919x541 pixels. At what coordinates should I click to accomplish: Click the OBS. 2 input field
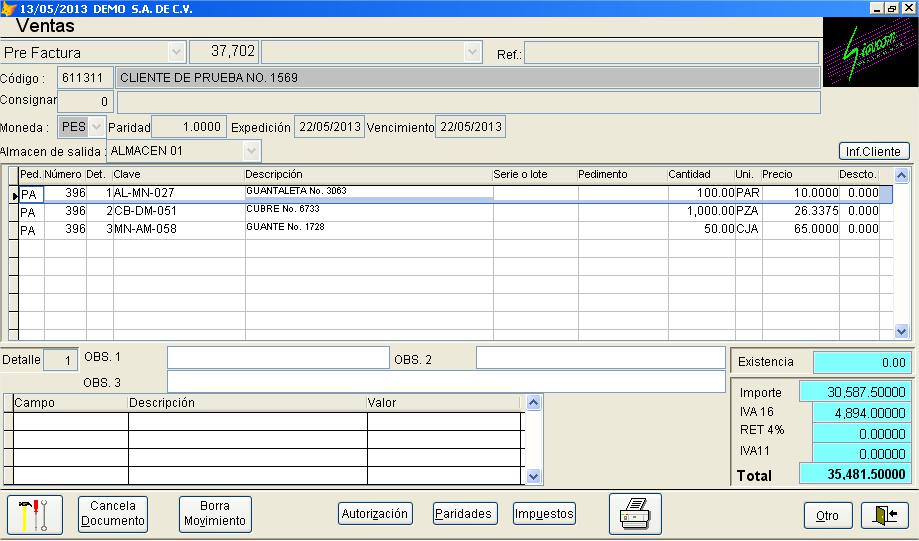601,358
